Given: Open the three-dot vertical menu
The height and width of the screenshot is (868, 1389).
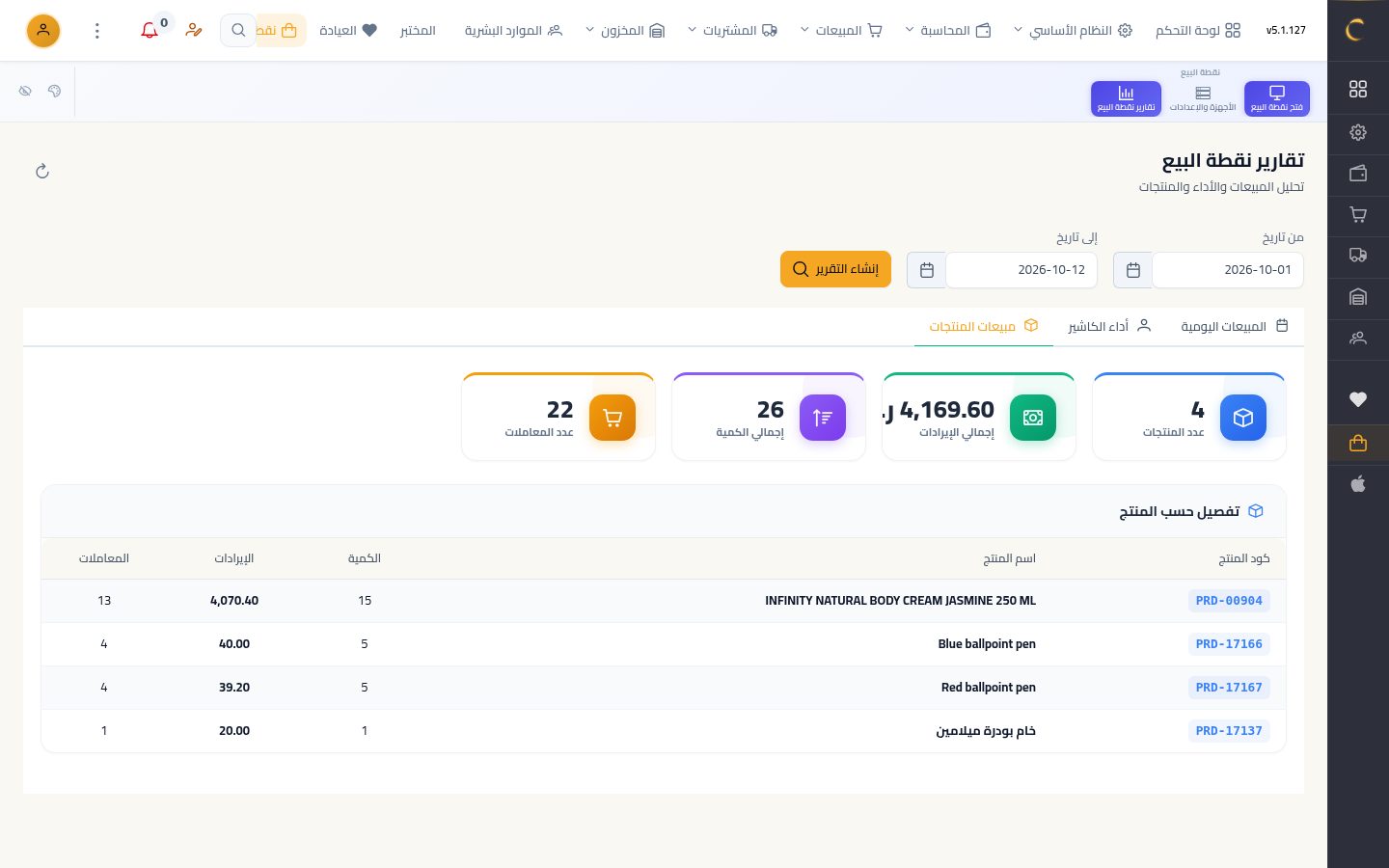Looking at the screenshot, I should click(x=96, y=31).
